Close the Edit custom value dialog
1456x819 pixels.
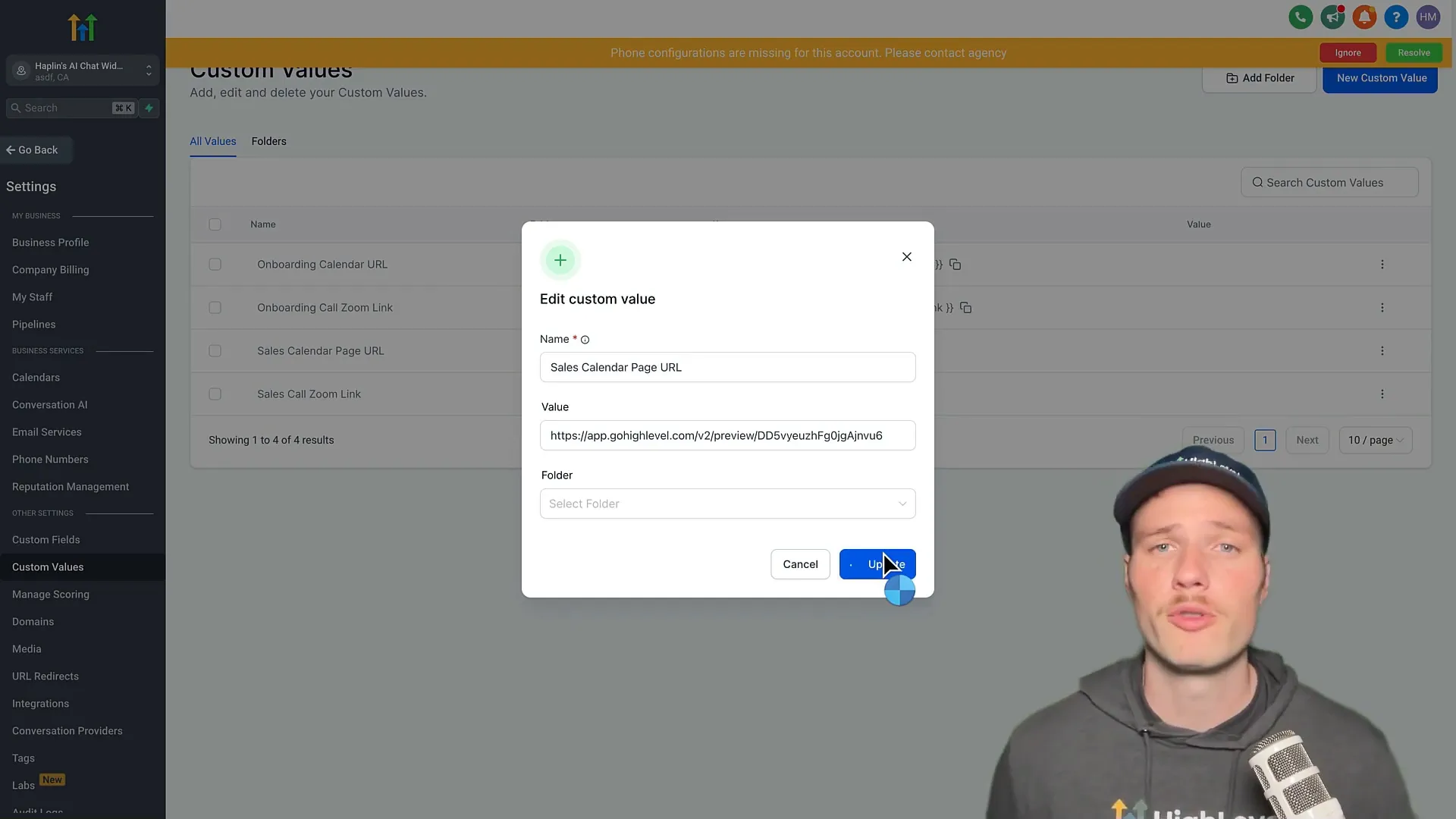(x=907, y=257)
